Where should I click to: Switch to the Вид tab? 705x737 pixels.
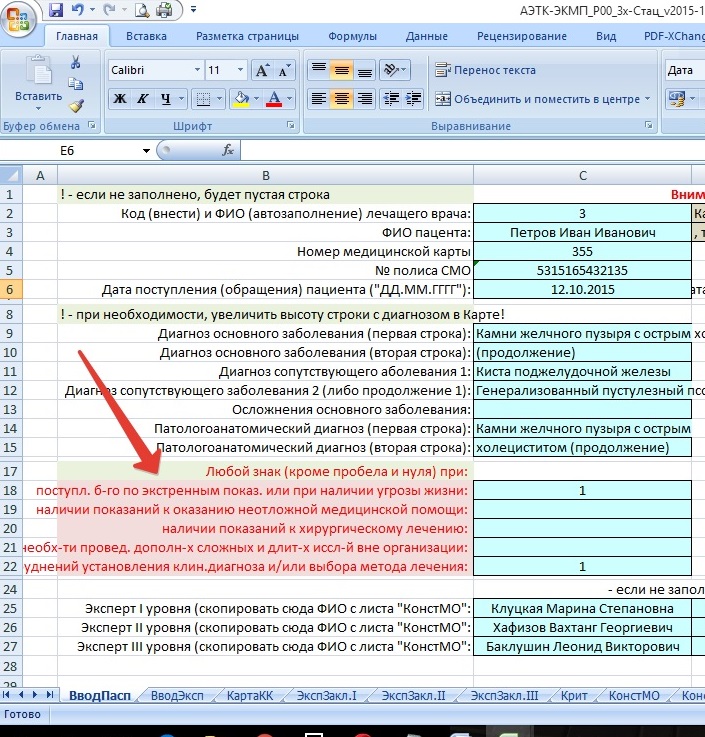[606, 36]
